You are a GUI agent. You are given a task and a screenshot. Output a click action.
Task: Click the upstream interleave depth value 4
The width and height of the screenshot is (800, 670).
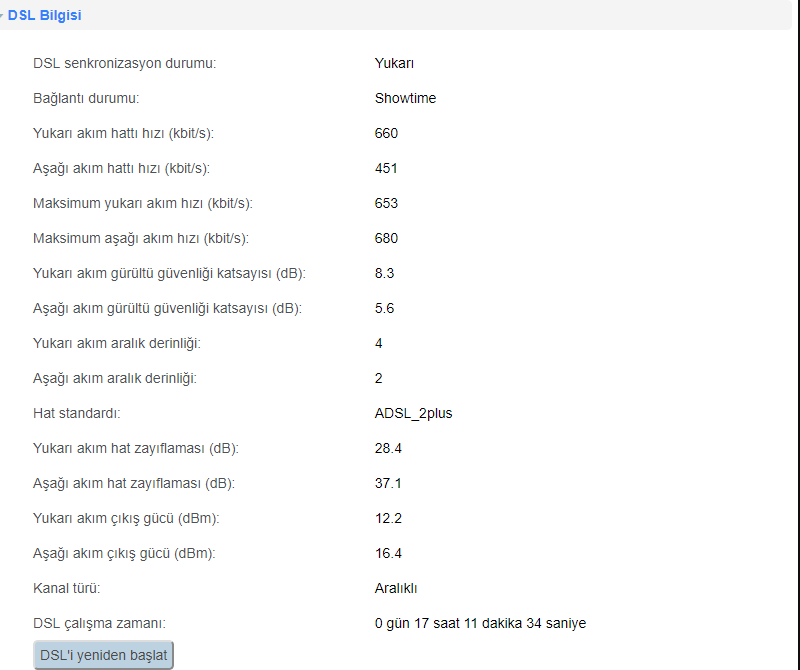pos(379,343)
